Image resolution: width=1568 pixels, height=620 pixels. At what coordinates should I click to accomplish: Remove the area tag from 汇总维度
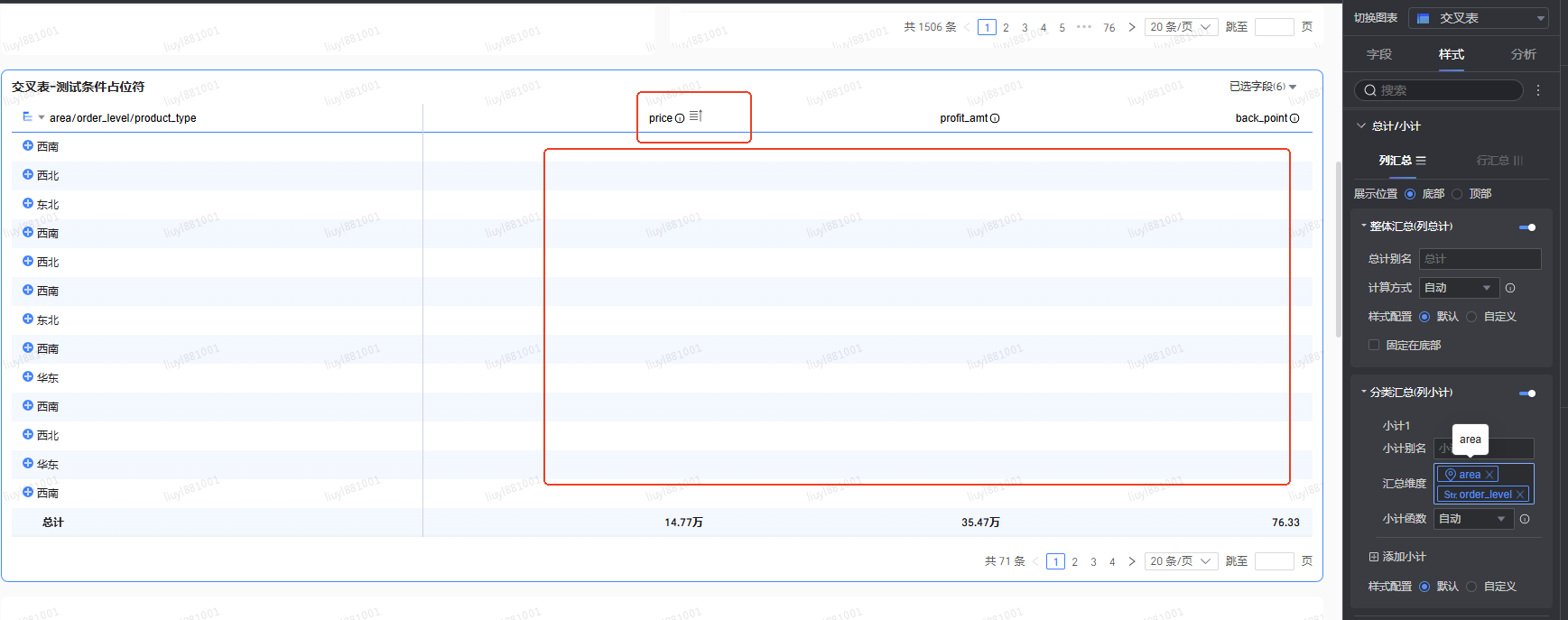pos(1489,475)
